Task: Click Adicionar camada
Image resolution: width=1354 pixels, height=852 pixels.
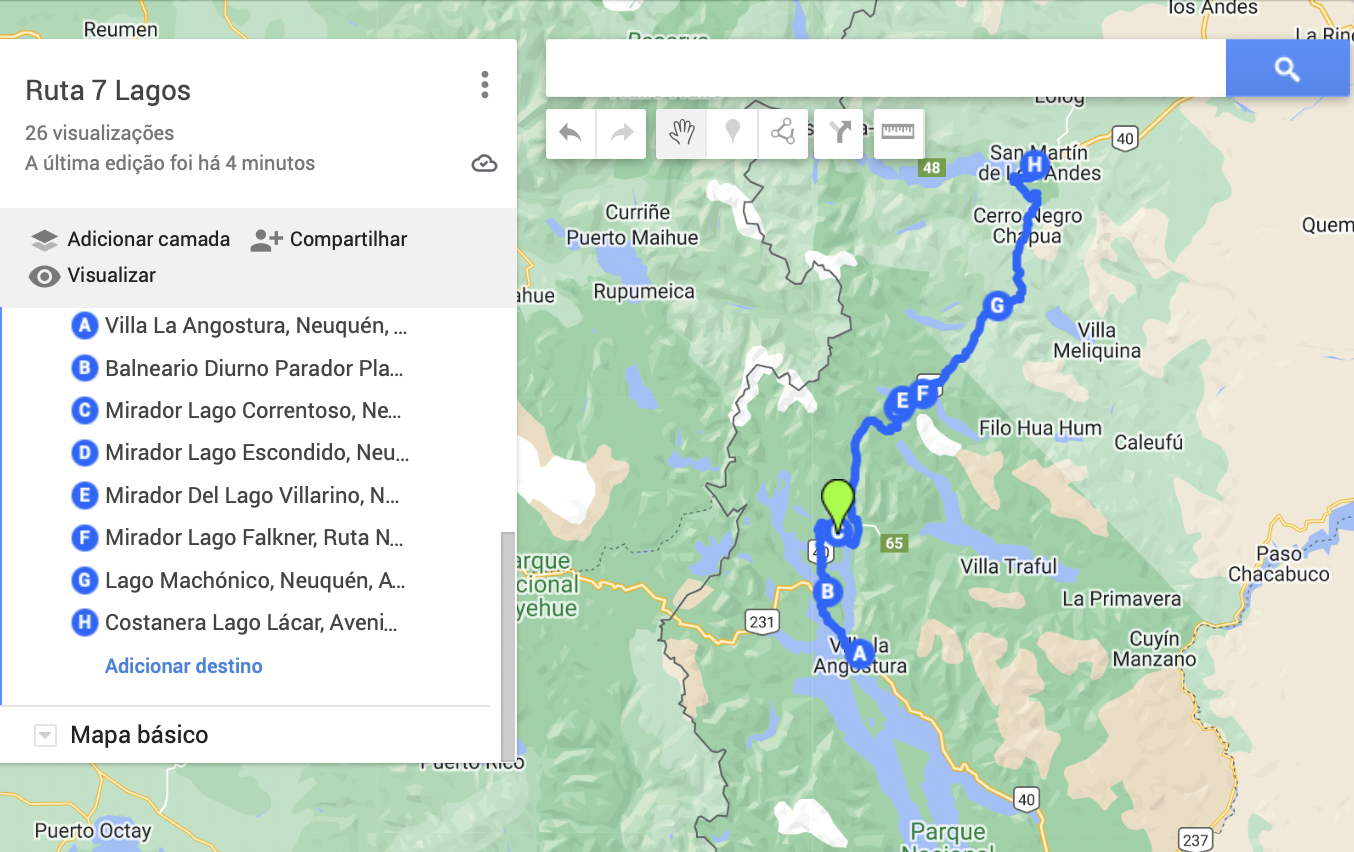Action: coord(130,240)
